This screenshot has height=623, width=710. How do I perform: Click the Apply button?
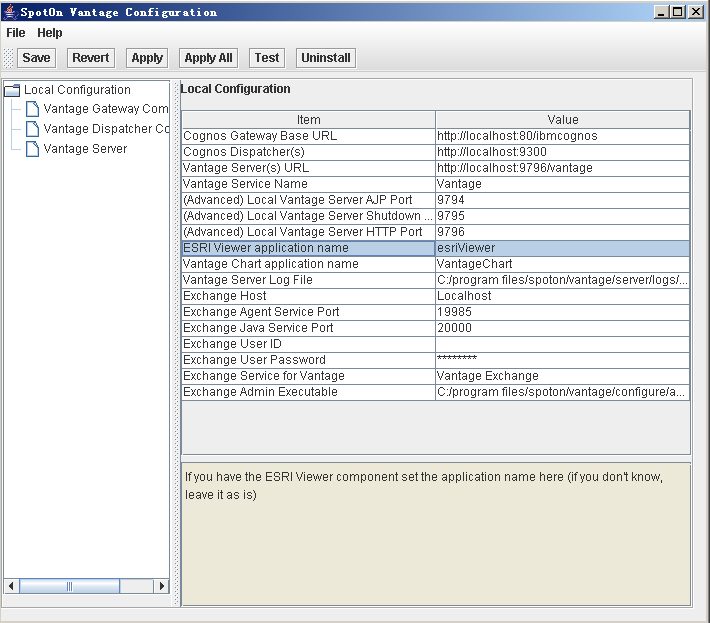tap(147, 58)
